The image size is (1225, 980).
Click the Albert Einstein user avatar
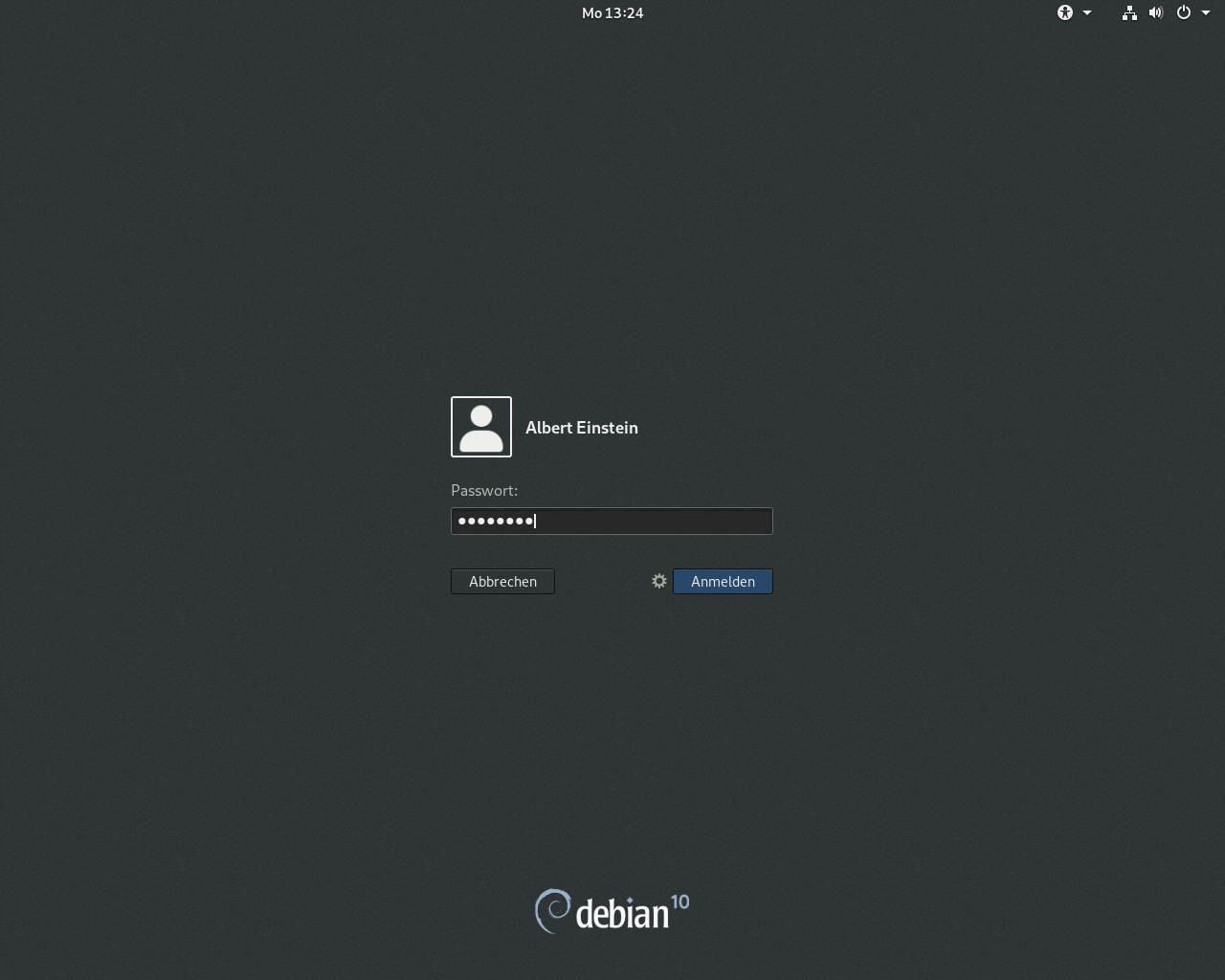pyautogui.click(x=481, y=427)
